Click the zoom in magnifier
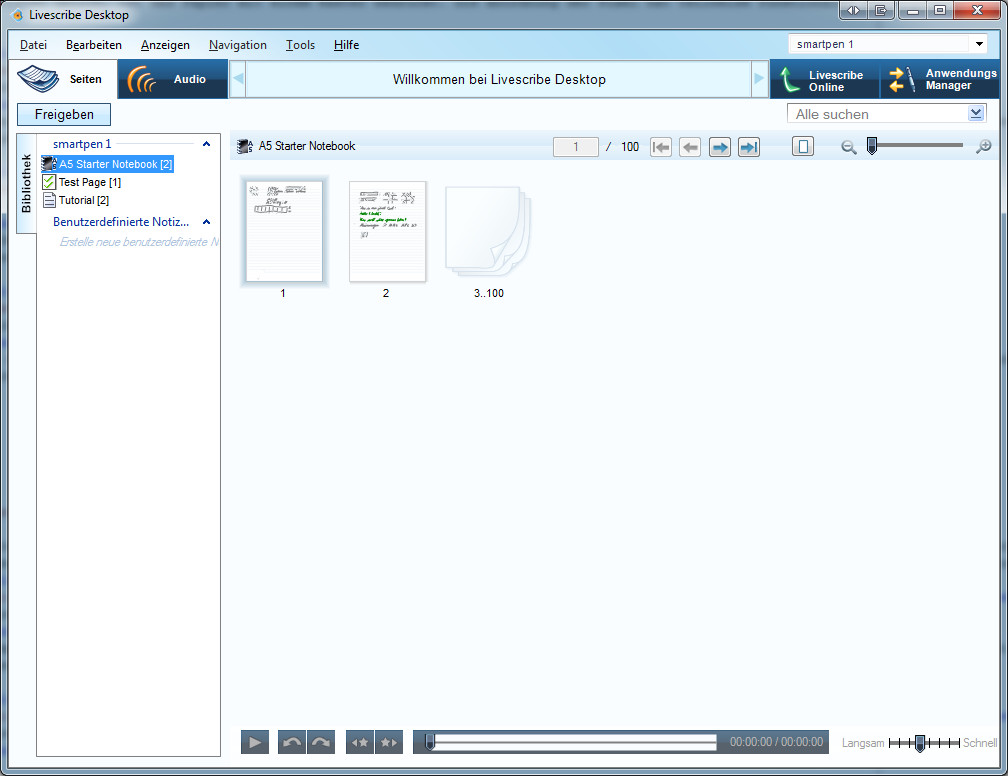This screenshot has height=776, width=1008. [x=983, y=147]
